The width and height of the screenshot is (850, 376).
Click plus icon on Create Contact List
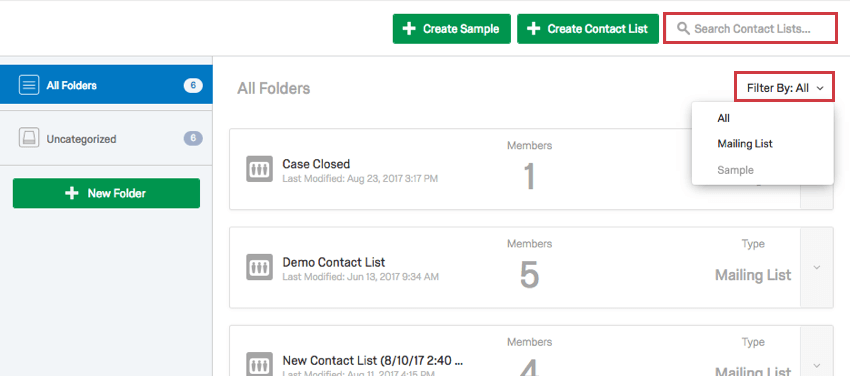pos(534,29)
